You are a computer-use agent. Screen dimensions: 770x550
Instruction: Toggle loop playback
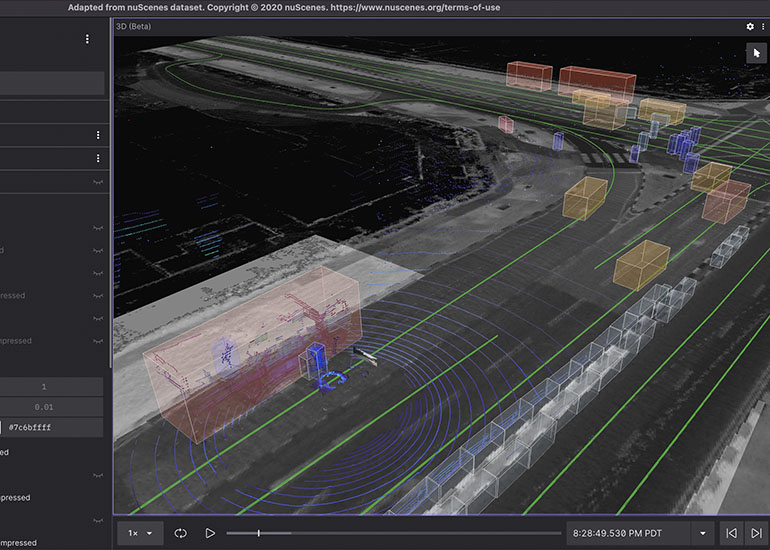coord(181,533)
